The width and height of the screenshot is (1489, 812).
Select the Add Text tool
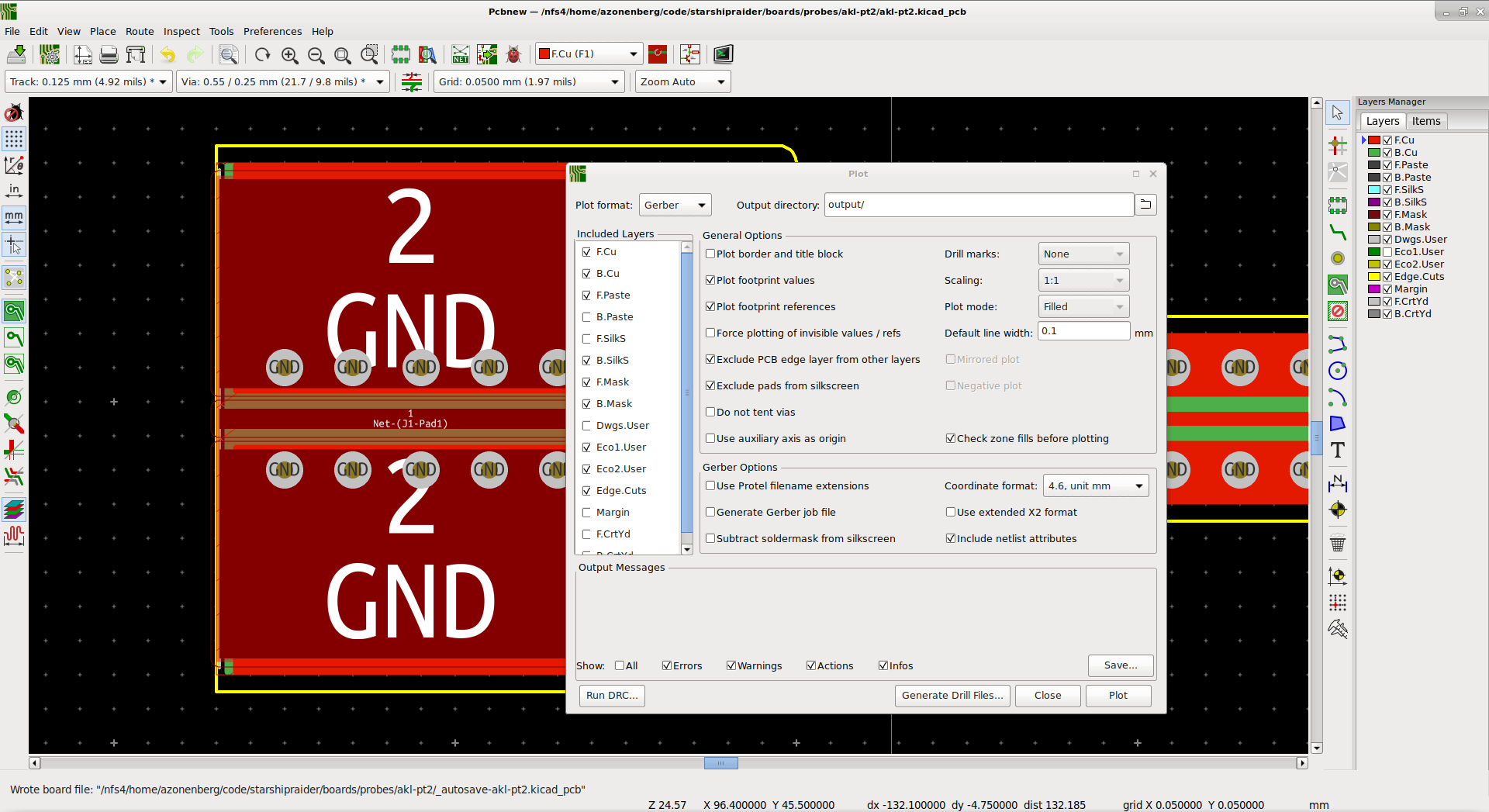1338,449
